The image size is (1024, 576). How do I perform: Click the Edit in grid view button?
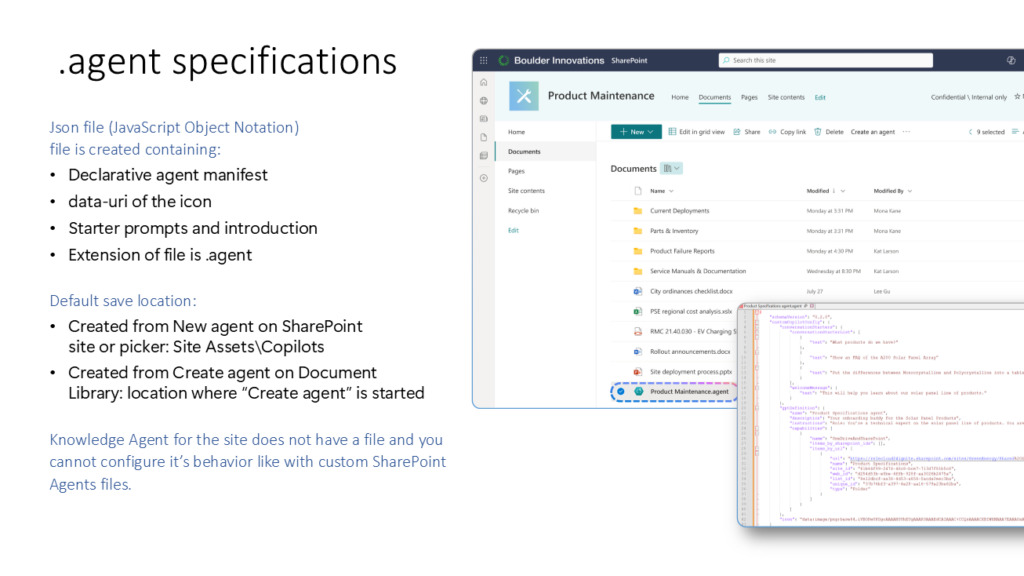[696, 132]
